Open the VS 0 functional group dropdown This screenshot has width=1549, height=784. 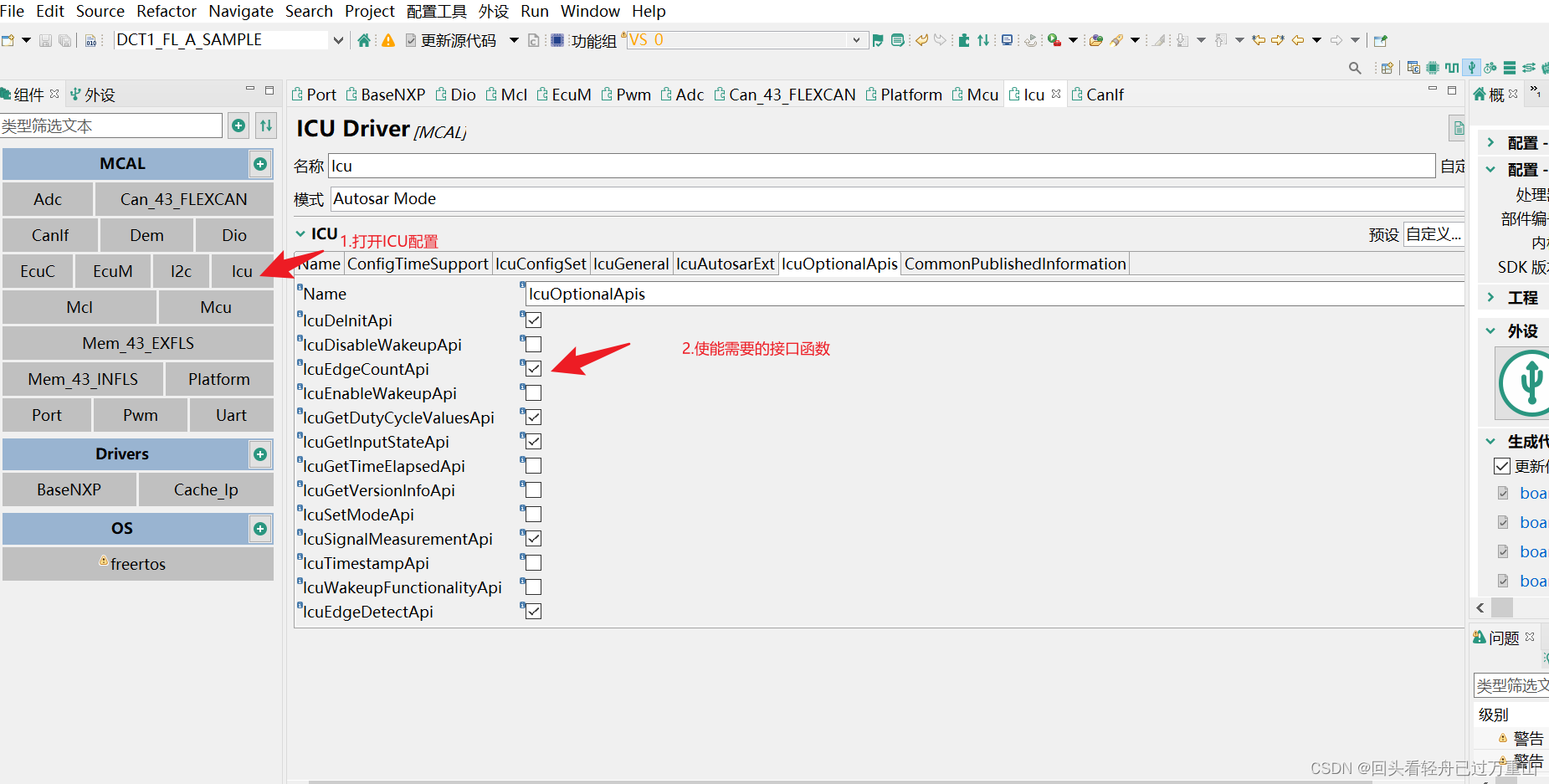855,39
